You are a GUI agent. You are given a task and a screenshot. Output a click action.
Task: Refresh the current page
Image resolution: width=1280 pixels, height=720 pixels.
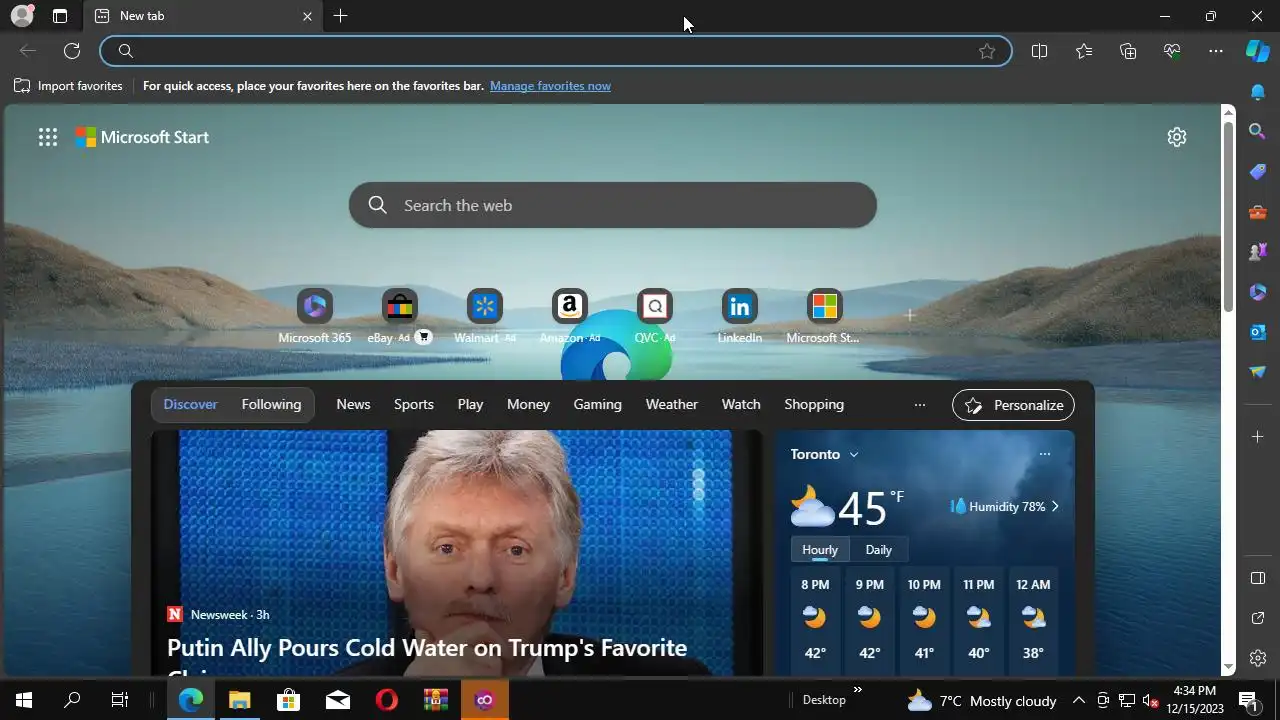point(72,51)
